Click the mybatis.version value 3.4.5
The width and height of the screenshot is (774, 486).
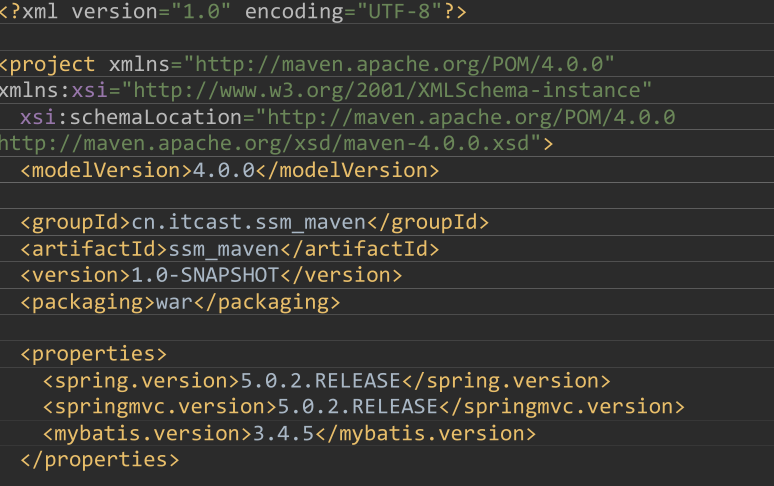pyautogui.click(x=283, y=433)
